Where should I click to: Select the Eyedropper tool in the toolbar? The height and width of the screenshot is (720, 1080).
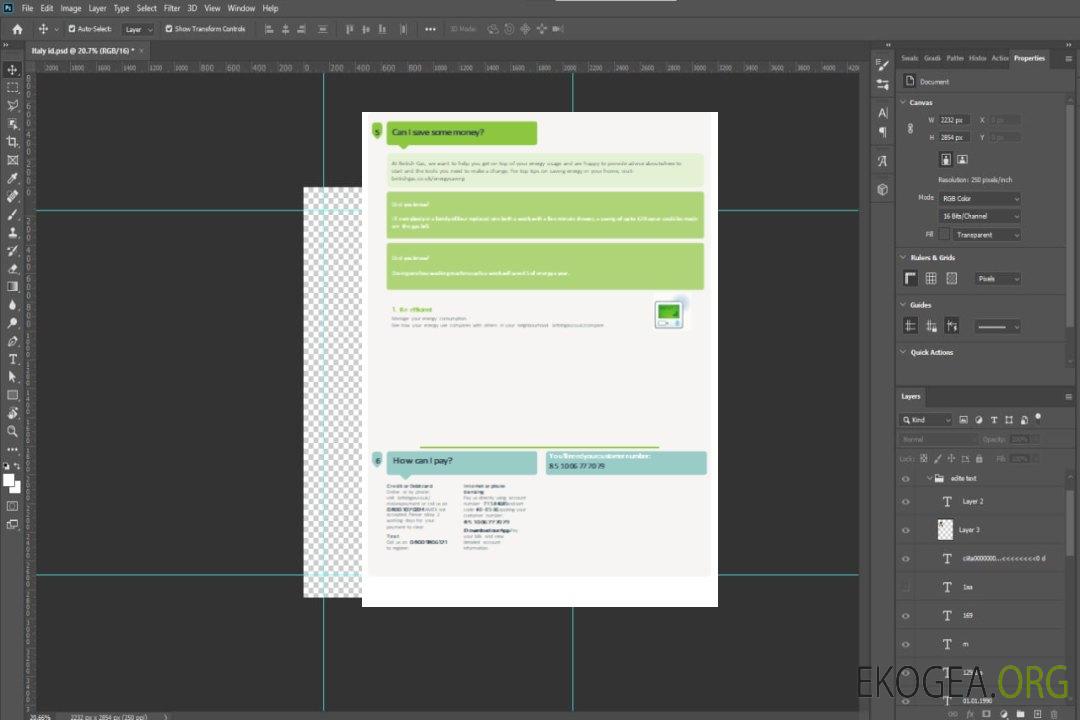[x=12, y=178]
